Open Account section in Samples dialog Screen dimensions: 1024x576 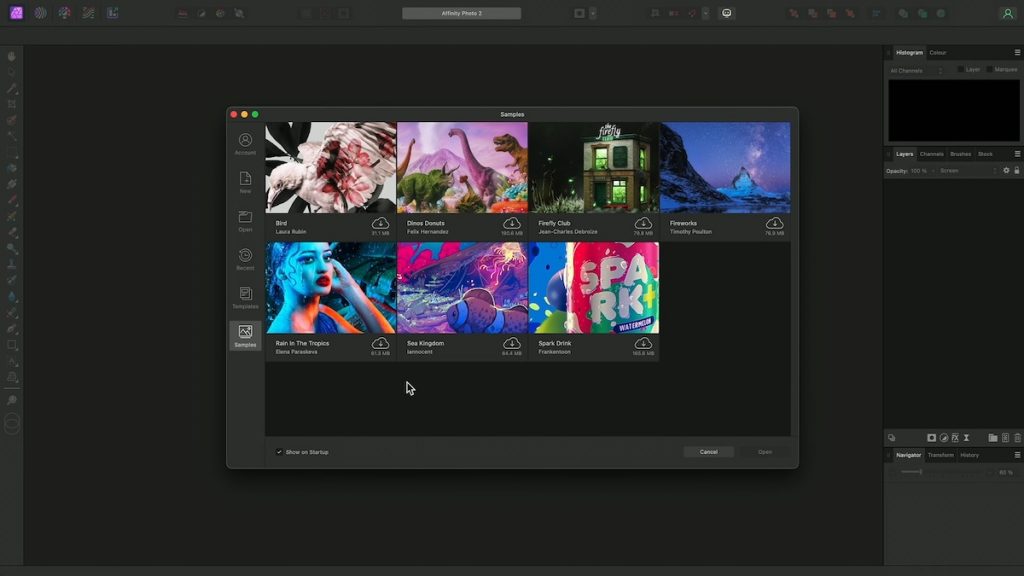(x=245, y=144)
